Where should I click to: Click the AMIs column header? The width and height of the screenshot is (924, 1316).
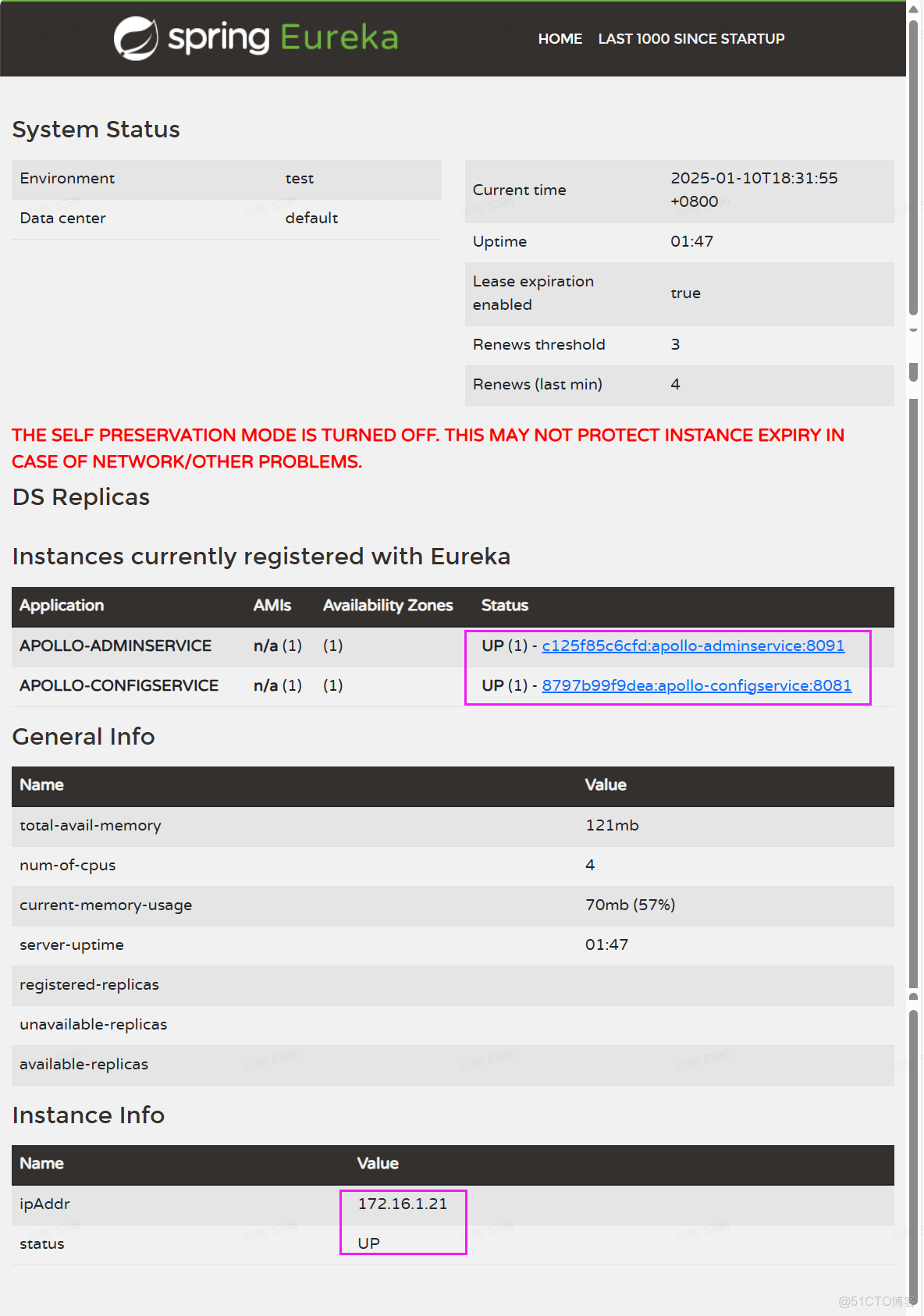pos(272,606)
